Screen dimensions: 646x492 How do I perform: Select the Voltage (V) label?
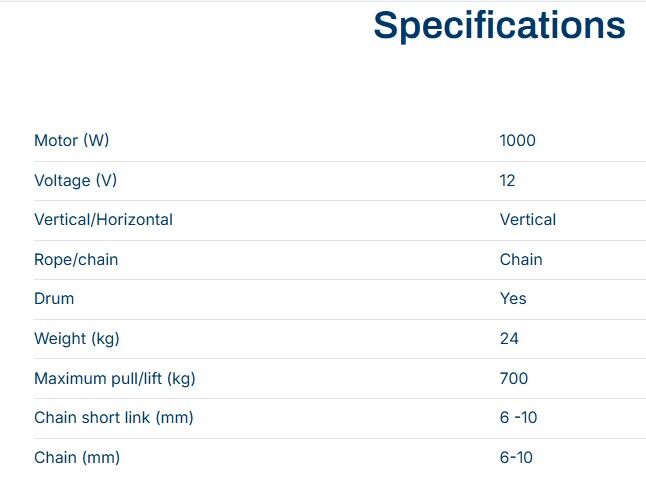coord(75,181)
